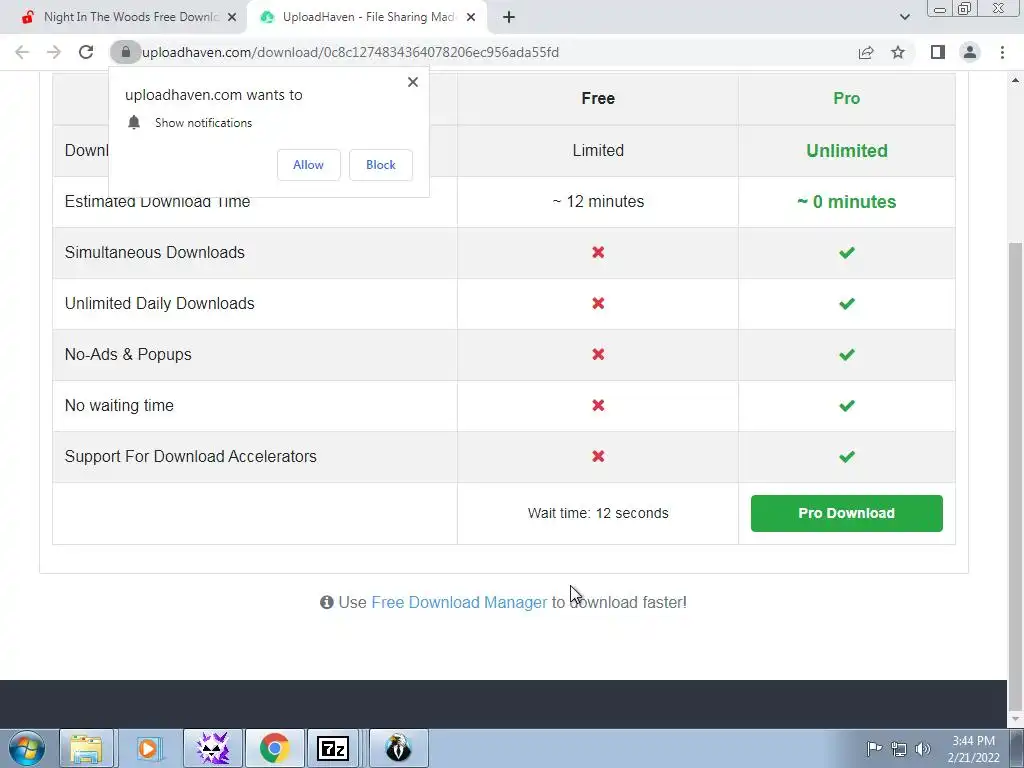Click the info icon before Use text
Image resolution: width=1024 pixels, height=768 pixels.
point(327,602)
